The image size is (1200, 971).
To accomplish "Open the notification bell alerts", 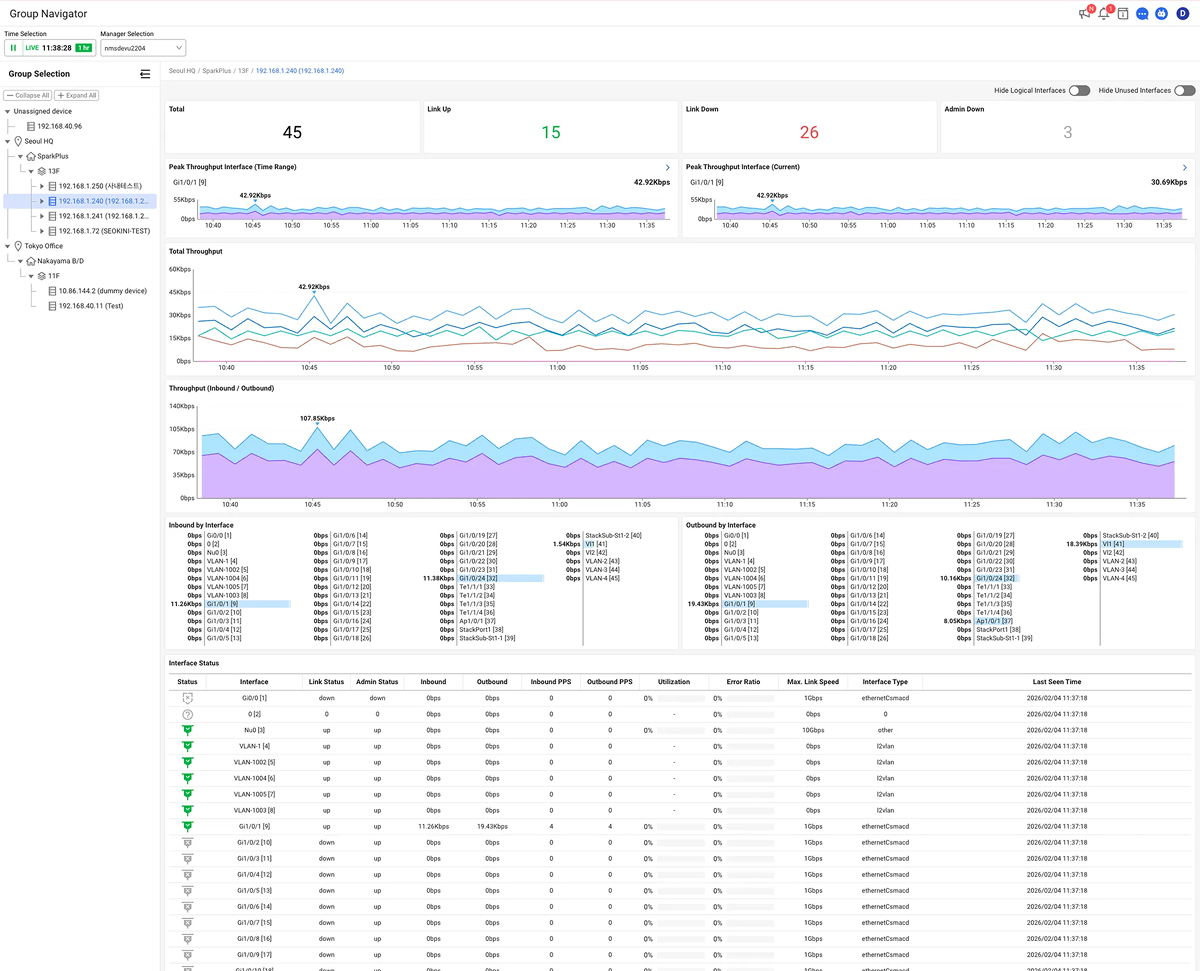I will (x=1104, y=14).
